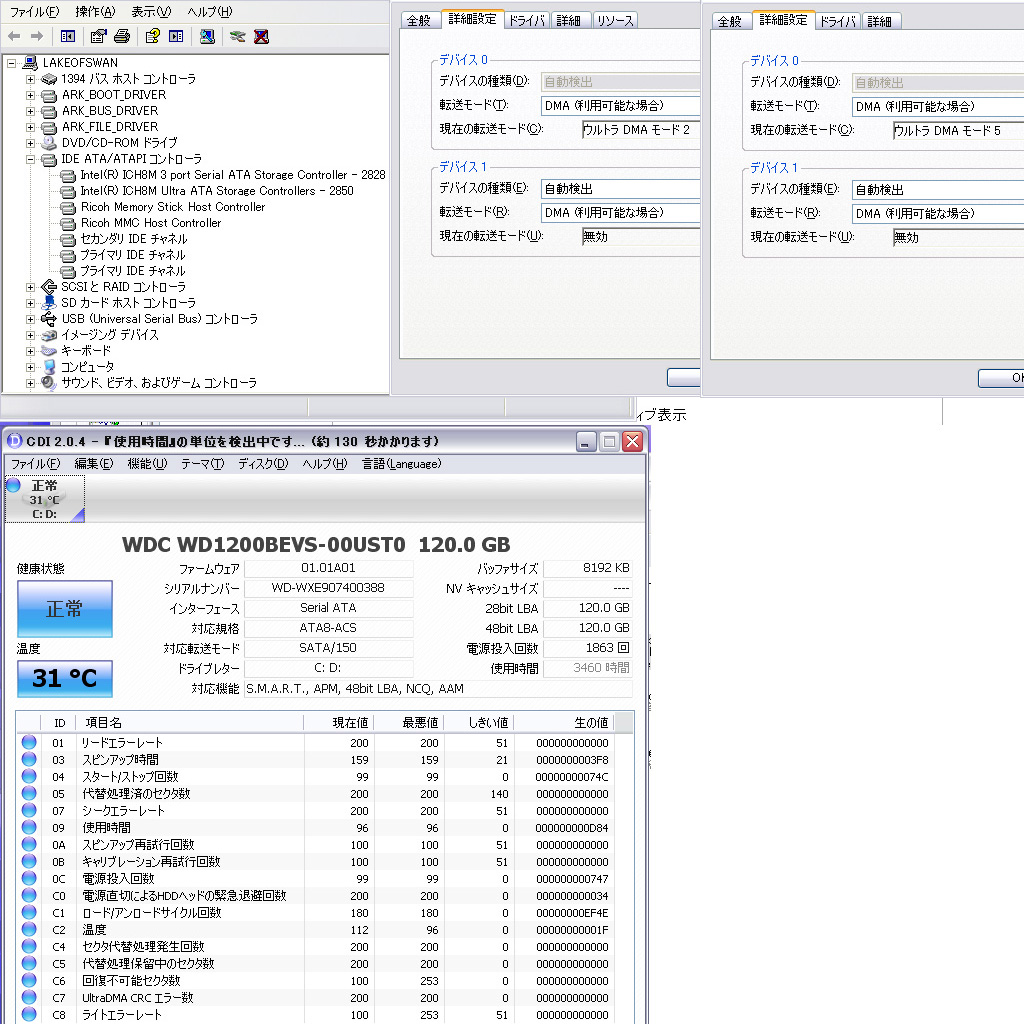Screen dimensions: 1024x1024
Task: Click ウルトラ DMA モード 2 current mode field
Action: pyautogui.click(x=641, y=130)
